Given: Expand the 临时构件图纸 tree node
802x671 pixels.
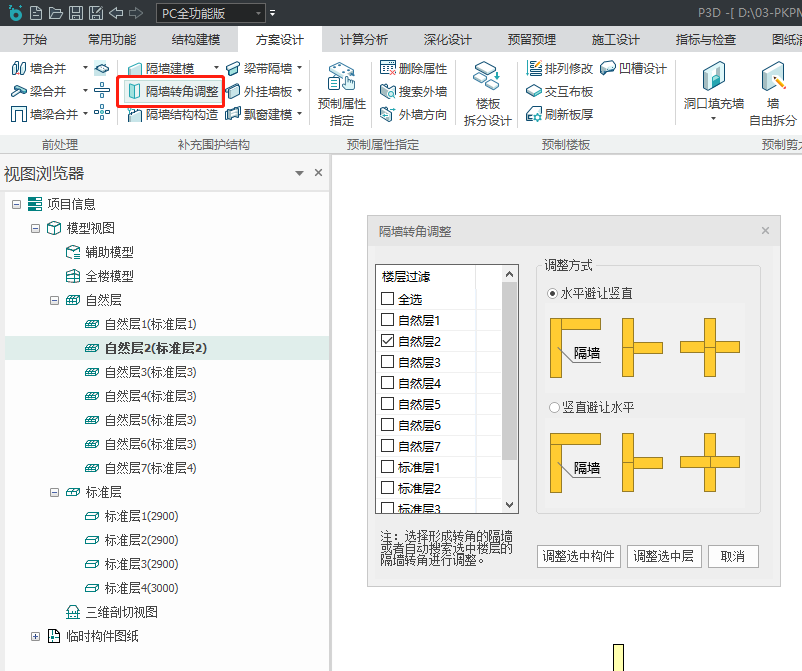Looking at the screenshot, I should [x=36, y=636].
